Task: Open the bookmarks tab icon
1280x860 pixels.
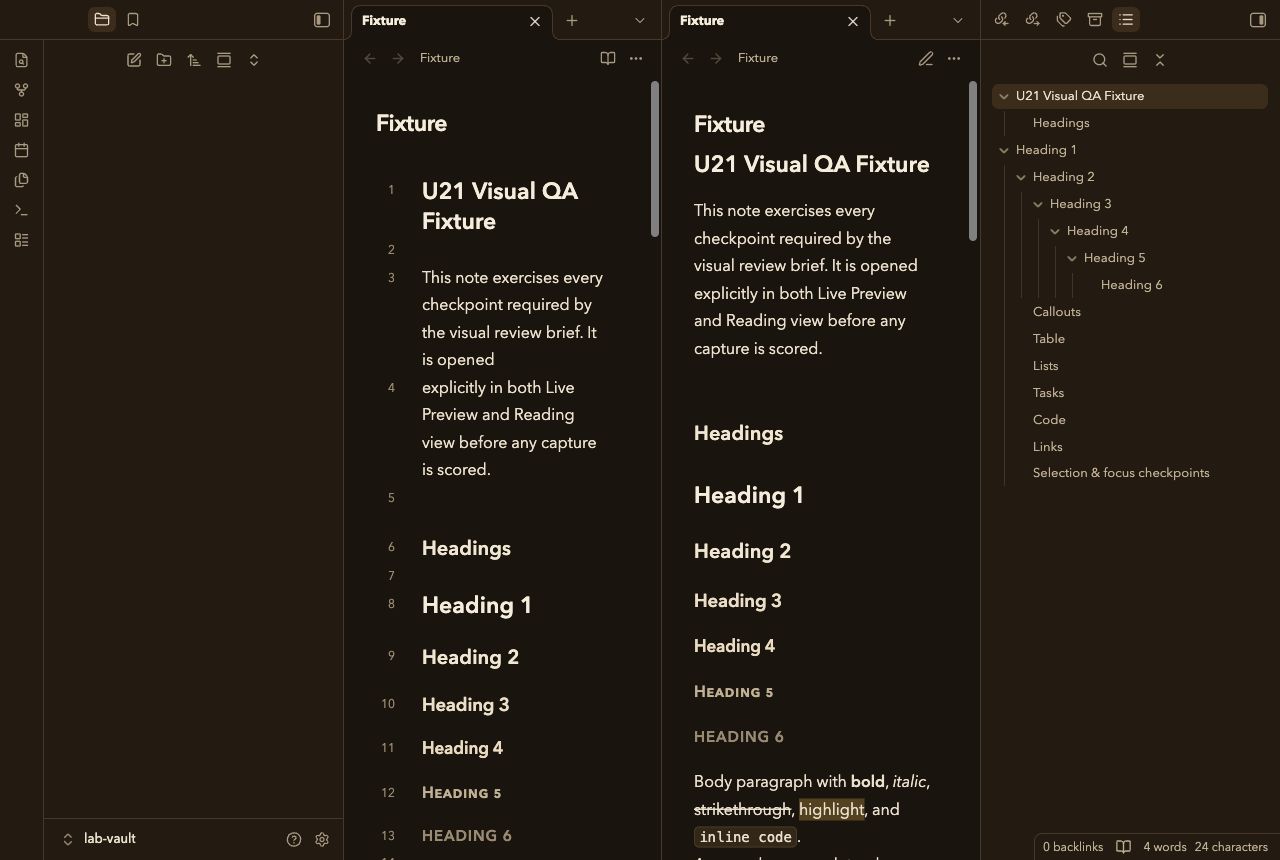Action: coord(133,20)
